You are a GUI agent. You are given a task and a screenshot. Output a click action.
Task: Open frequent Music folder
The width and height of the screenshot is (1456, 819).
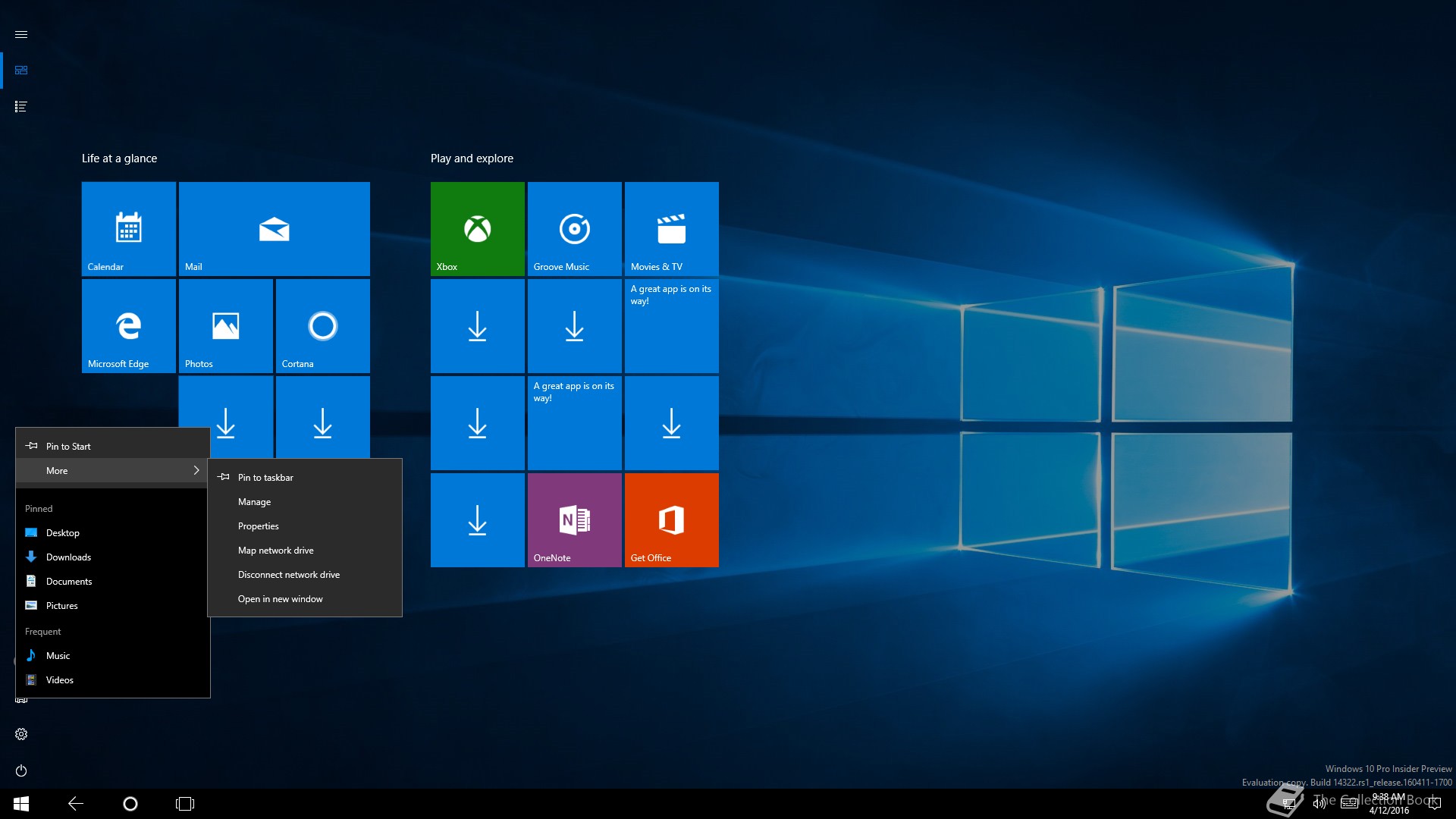tap(112, 656)
